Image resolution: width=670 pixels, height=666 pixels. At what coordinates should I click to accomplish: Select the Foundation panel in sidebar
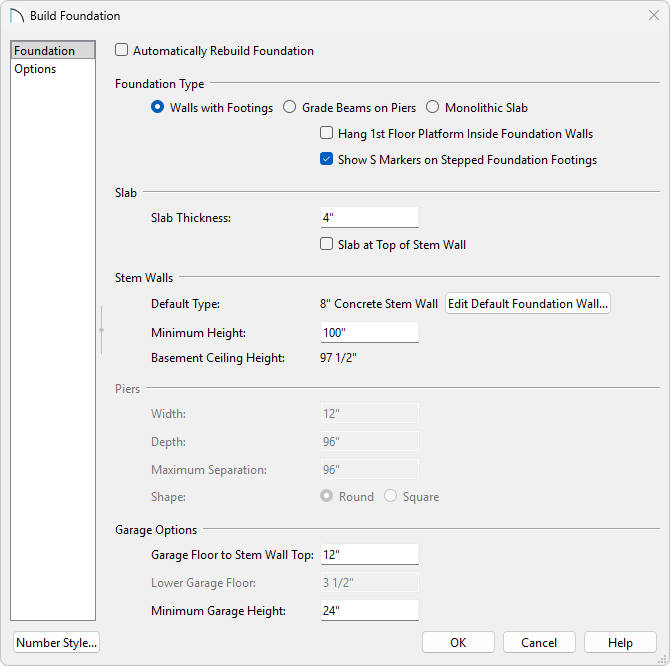click(53, 50)
